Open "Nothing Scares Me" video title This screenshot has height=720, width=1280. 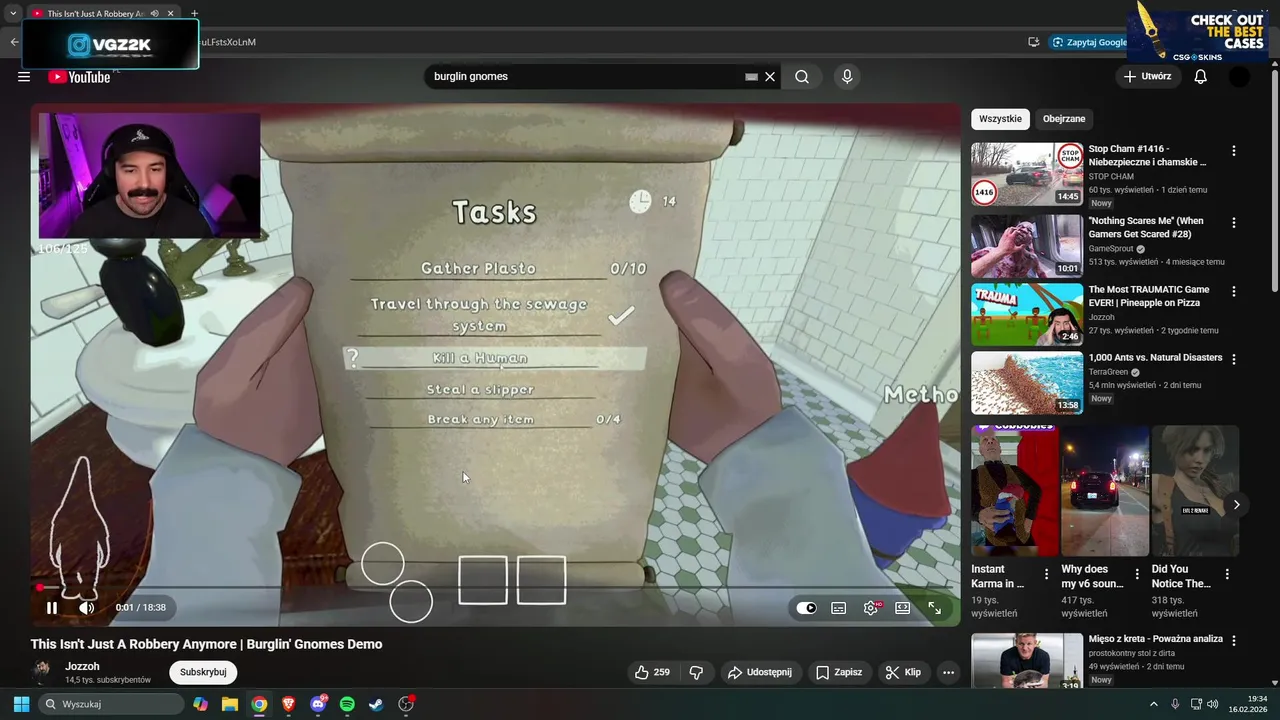pos(1146,227)
